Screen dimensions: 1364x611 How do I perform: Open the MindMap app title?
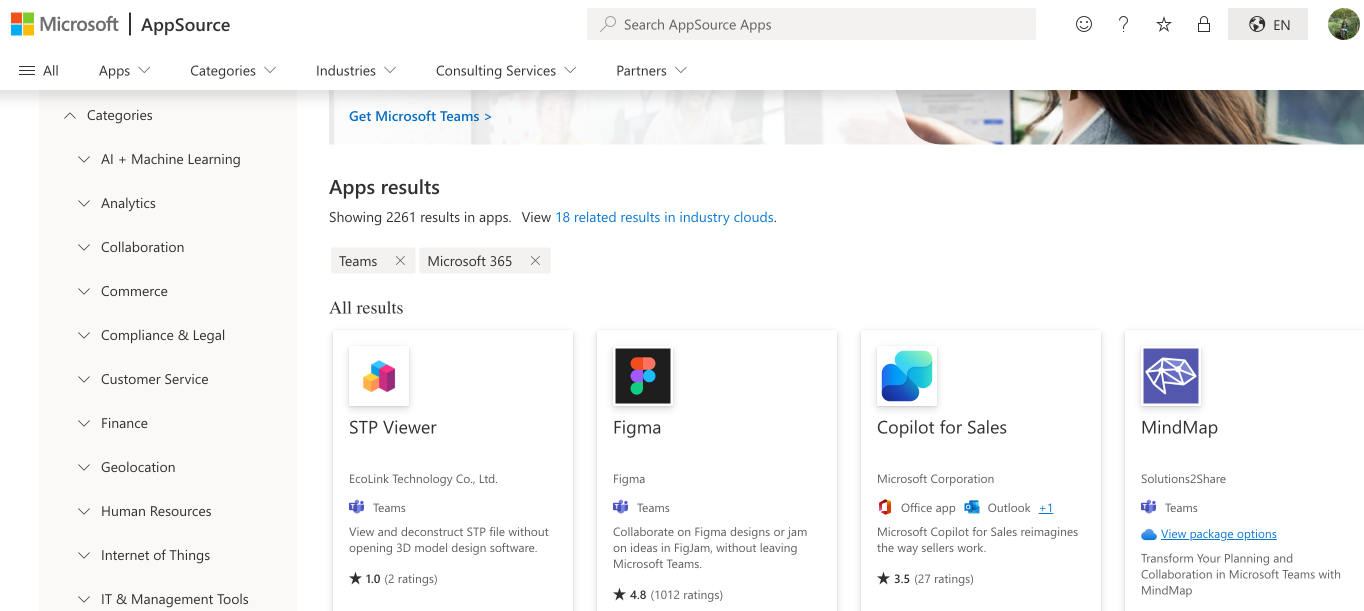[x=1180, y=428]
